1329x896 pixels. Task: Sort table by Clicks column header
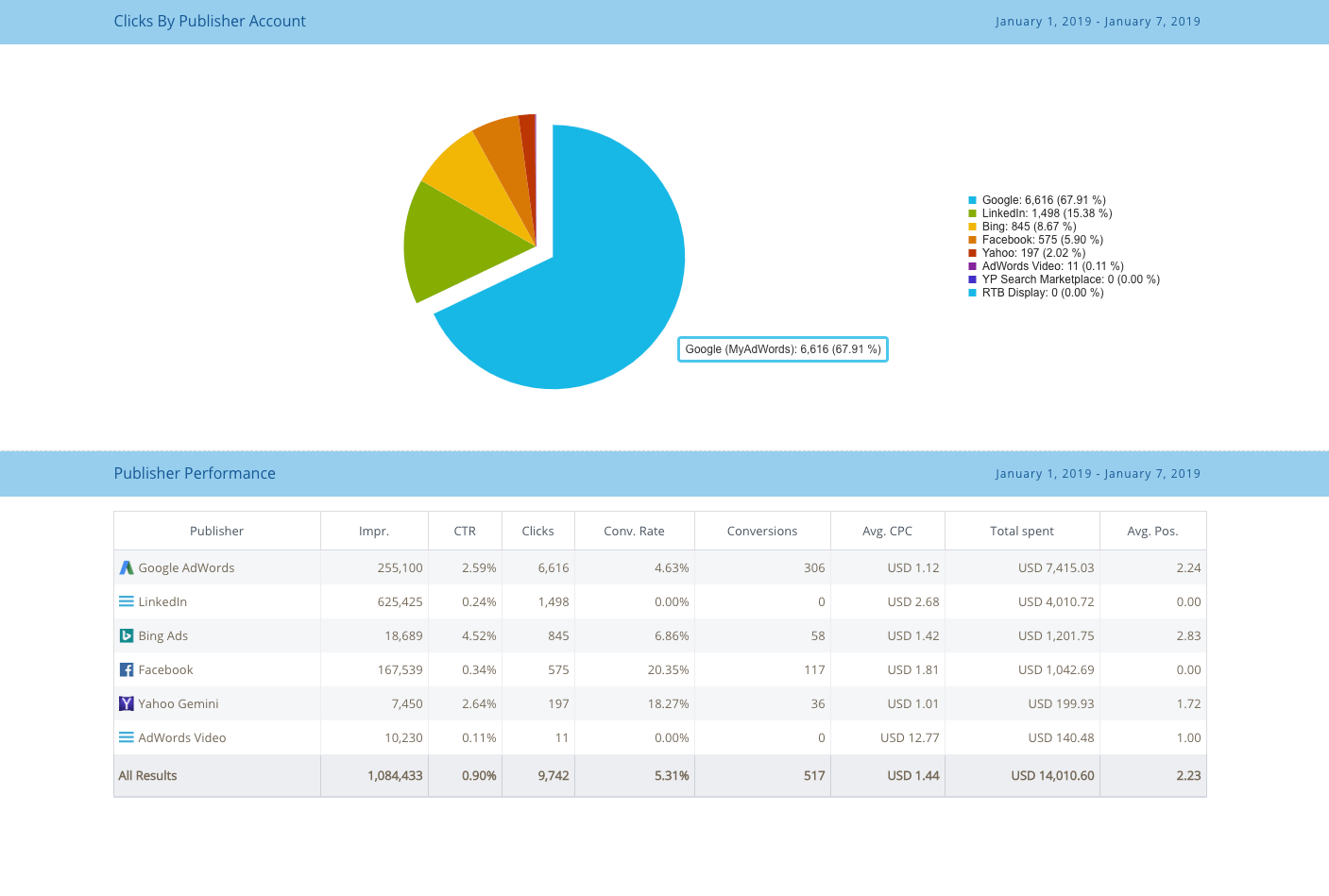point(537,531)
